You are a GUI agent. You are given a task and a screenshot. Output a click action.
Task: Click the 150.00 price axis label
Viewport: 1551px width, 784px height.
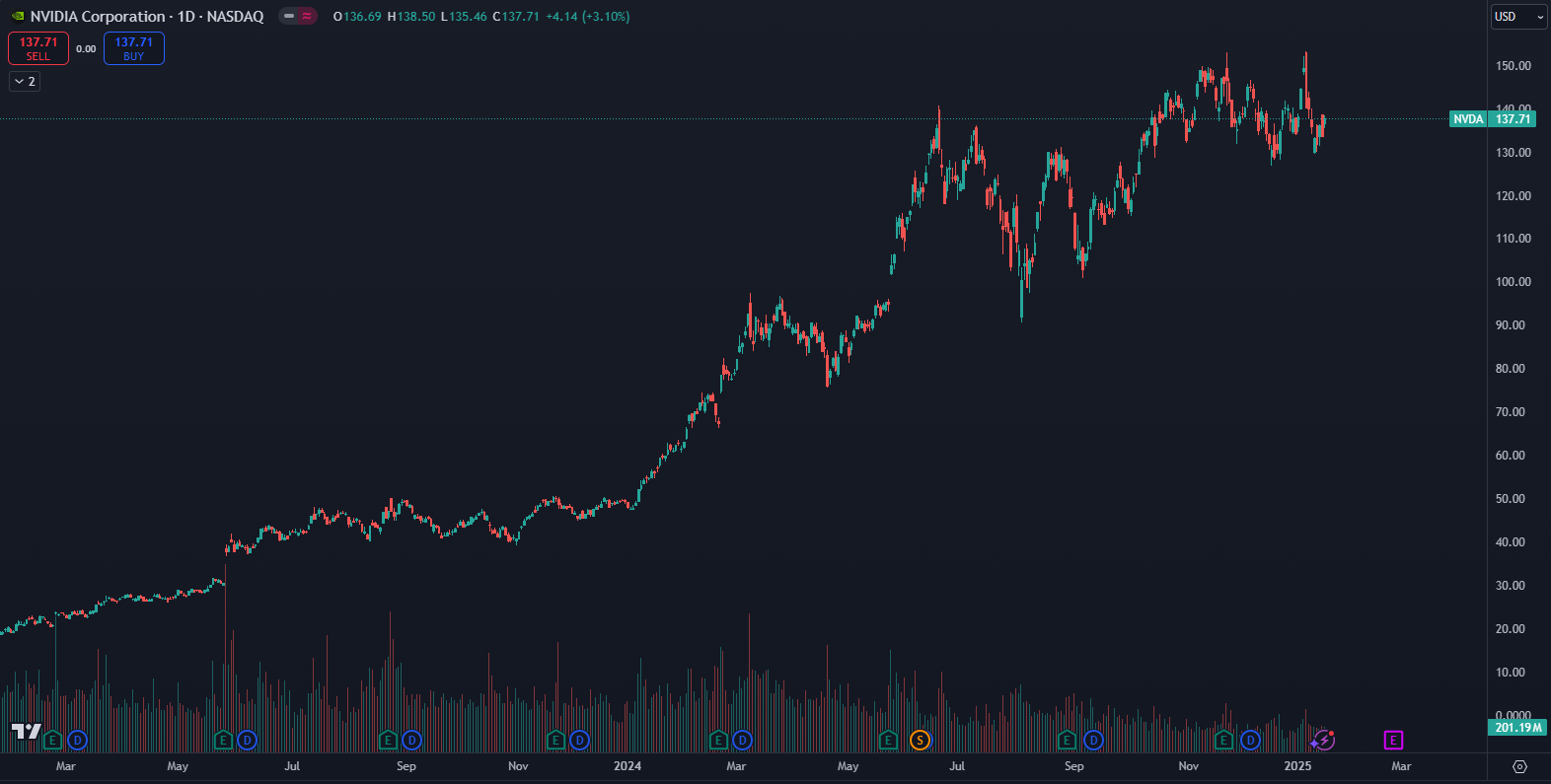(1514, 66)
